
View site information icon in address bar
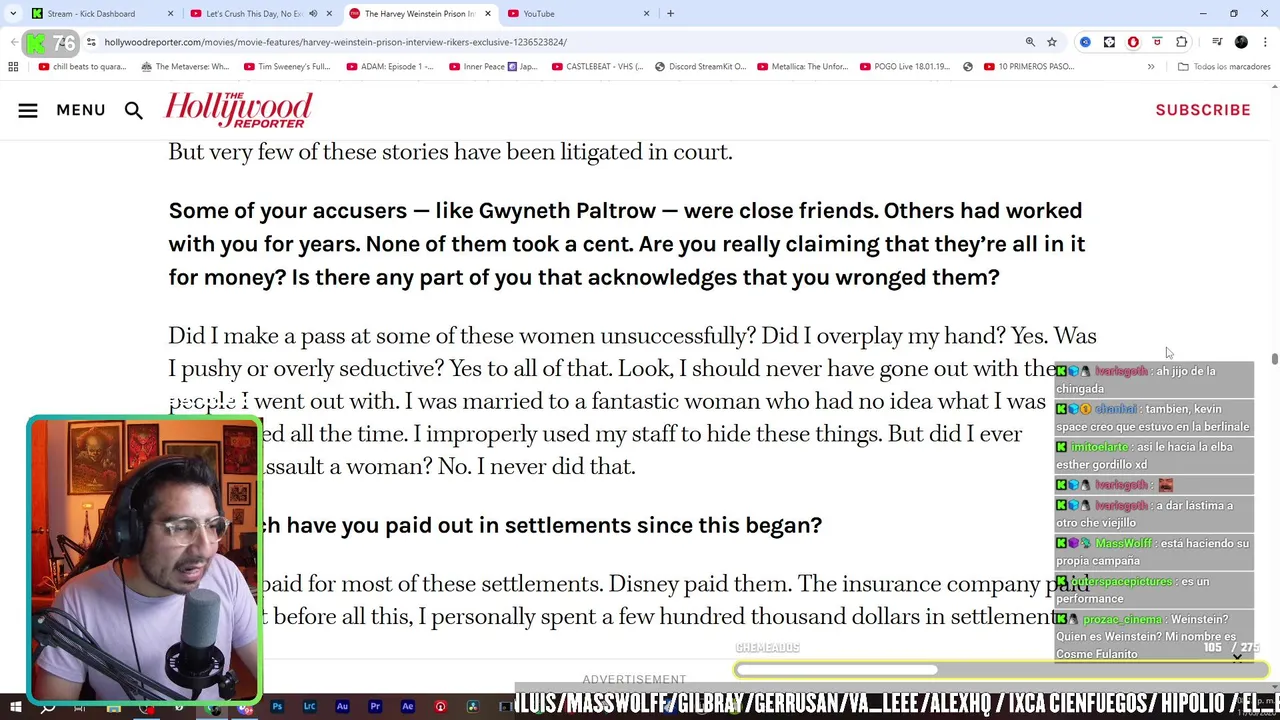click(91, 42)
